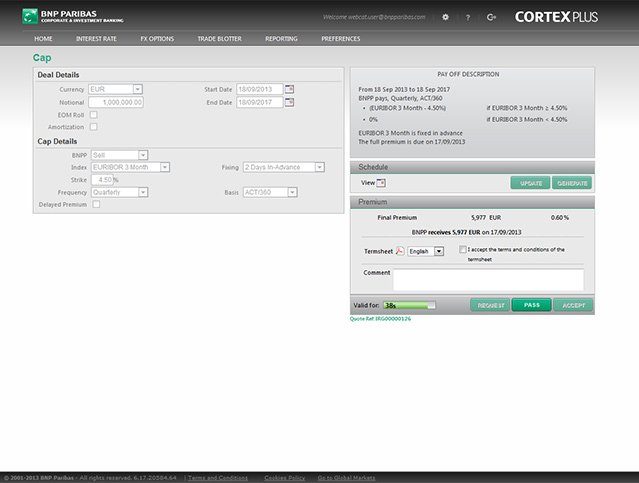Click the UPDATE schedule button
639x483 pixels.
[x=531, y=183]
